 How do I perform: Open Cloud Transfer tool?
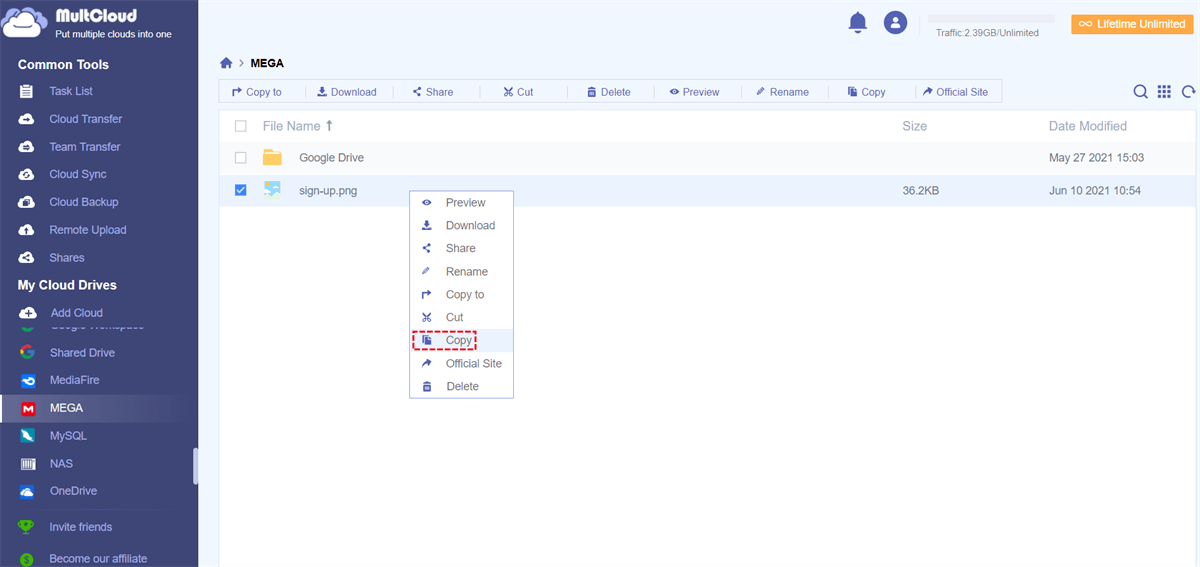pos(85,119)
